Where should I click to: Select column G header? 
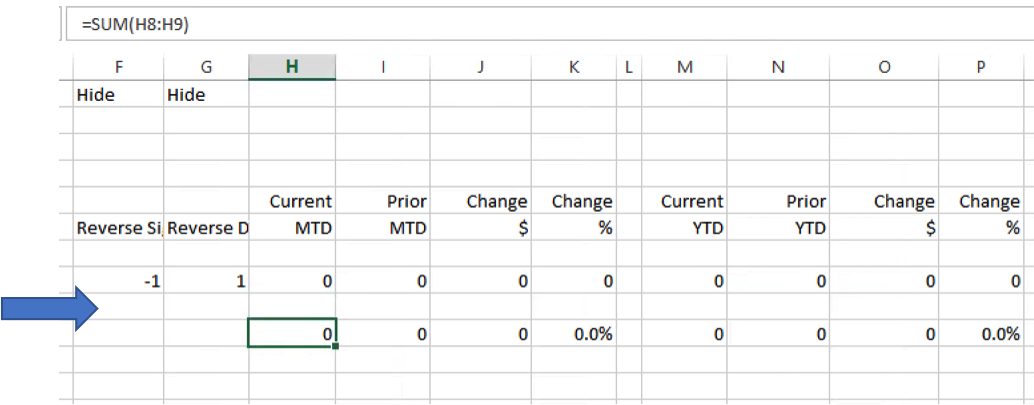[206, 67]
